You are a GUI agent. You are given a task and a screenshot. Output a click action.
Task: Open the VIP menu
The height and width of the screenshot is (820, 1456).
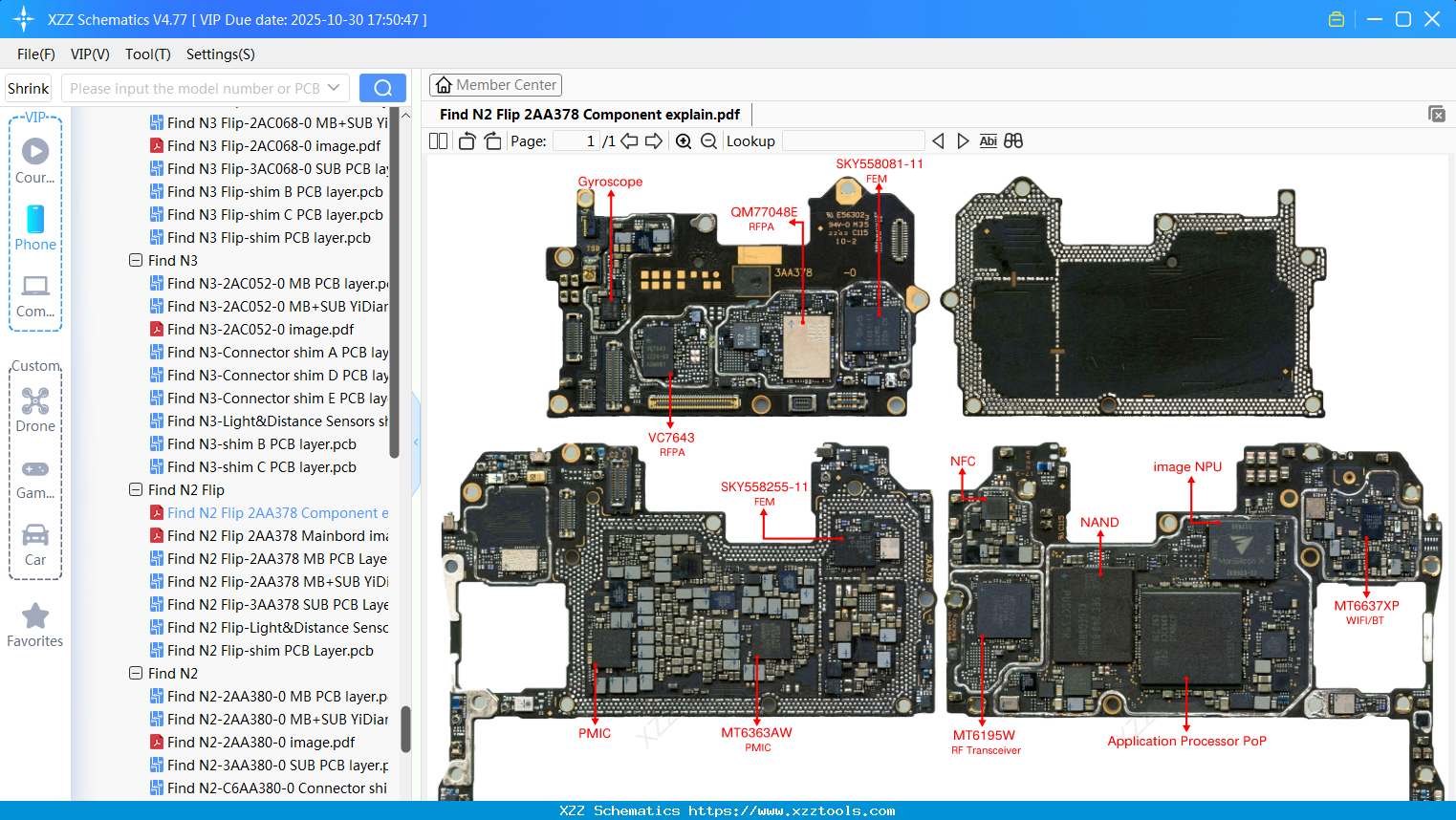pyautogui.click(x=89, y=54)
